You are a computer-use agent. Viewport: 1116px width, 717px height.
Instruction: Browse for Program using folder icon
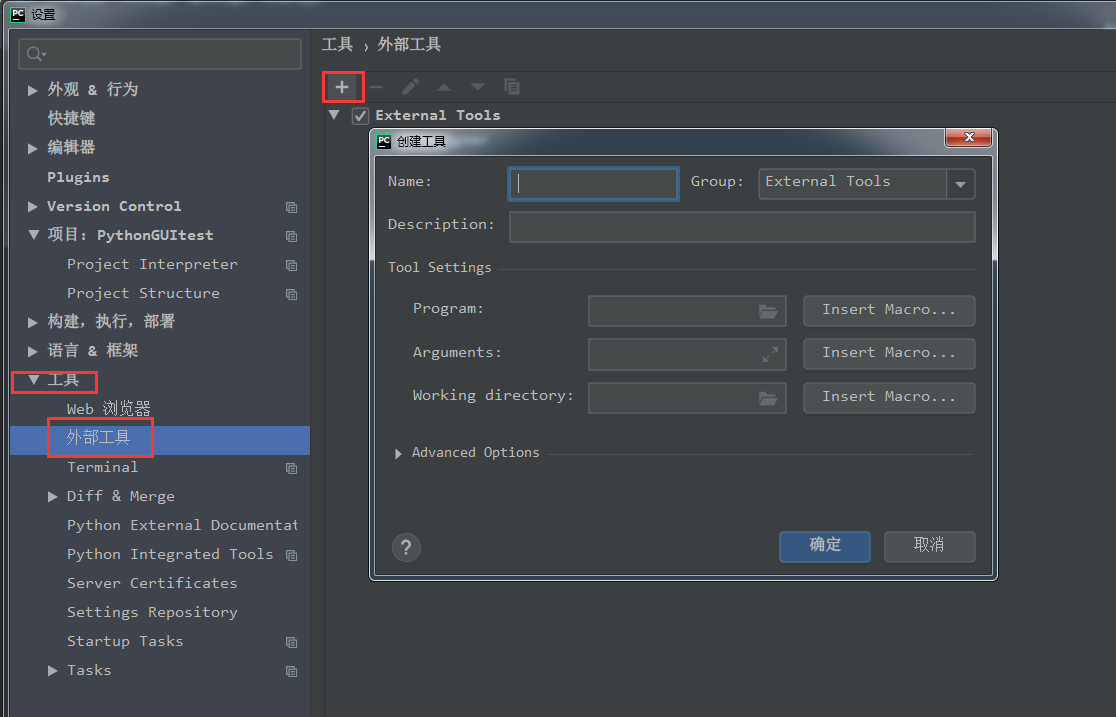(768, 311)
